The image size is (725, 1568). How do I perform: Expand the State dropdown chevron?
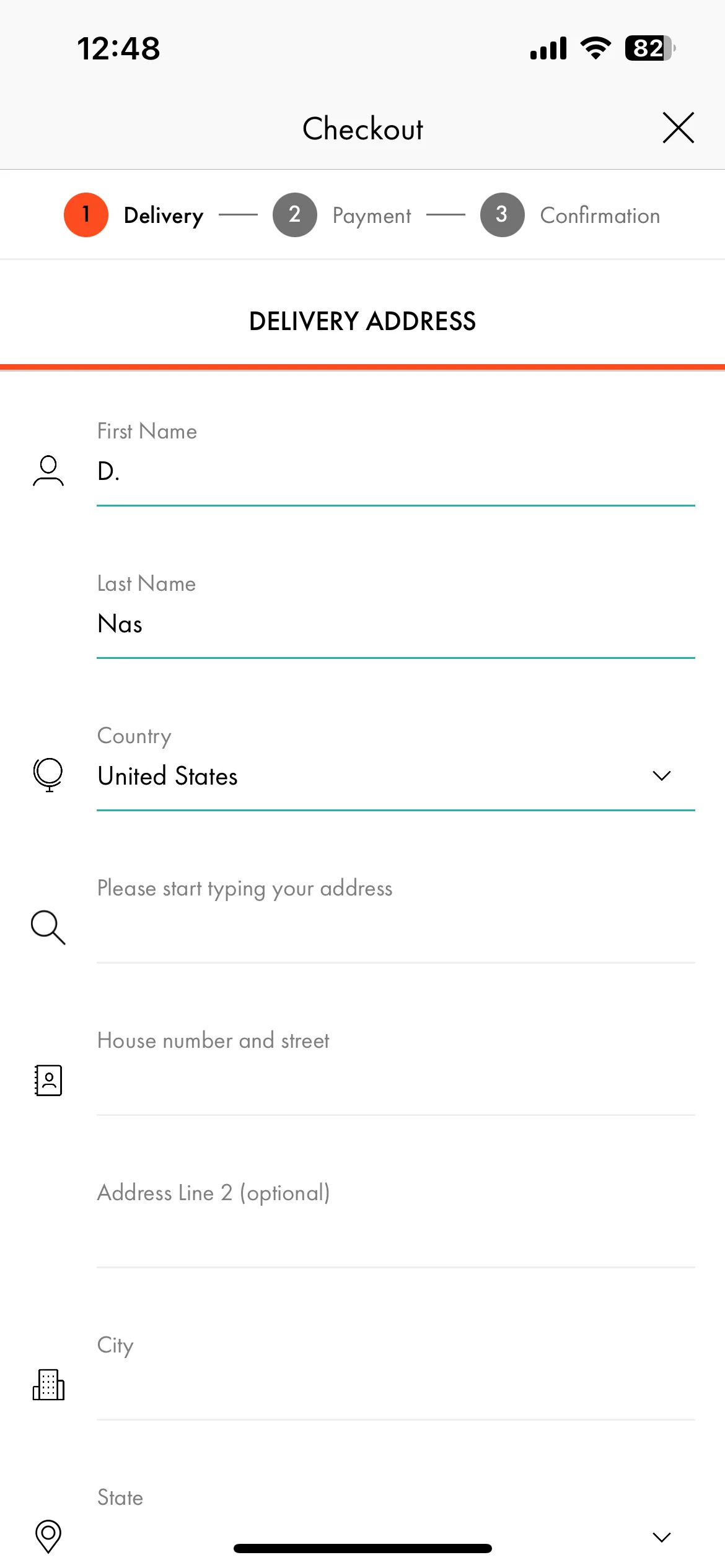coord(662,1537)
